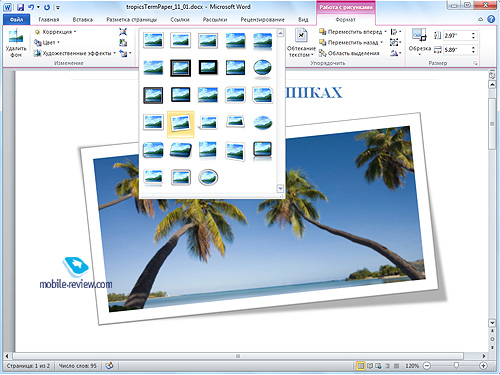
Task: Open Художественные эффекты (Artistic Effects) dropdown
Action: [x=75, y=53]
